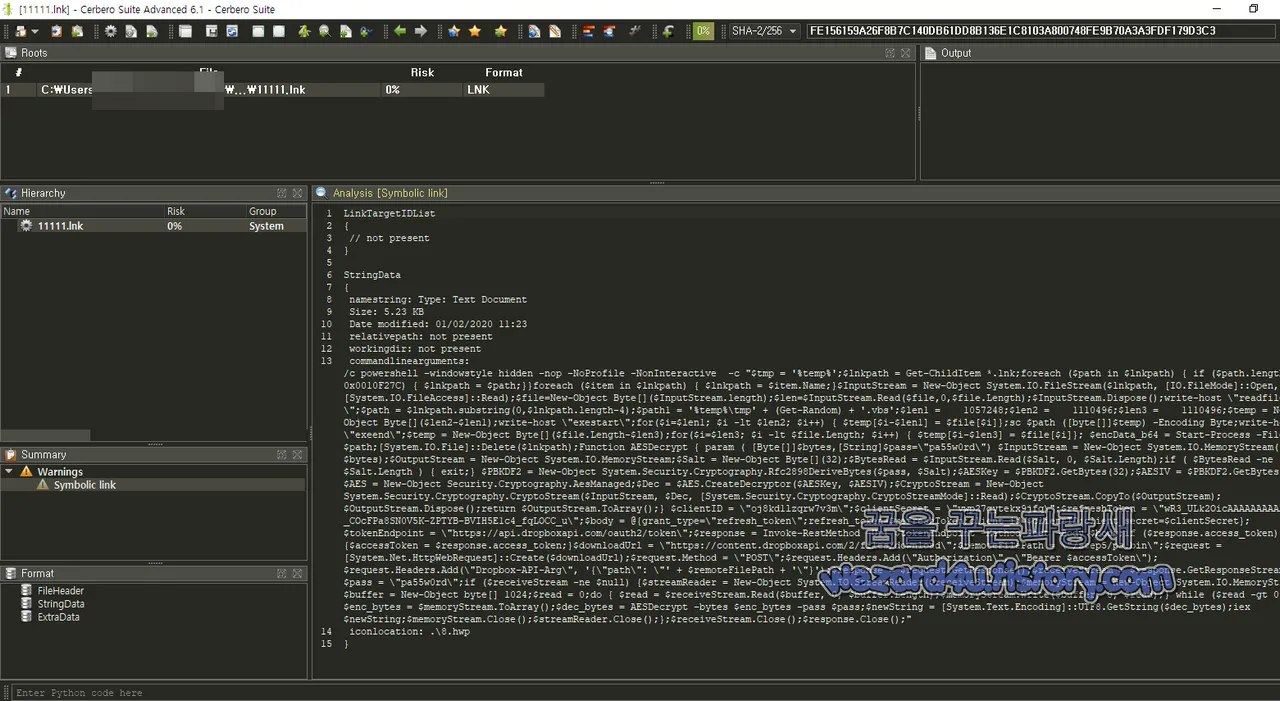This screenshot has width=1280, height=701.
Task: Float the Summary panel using its undock icon
Action: pyautogui.click(x=282, y=454)
